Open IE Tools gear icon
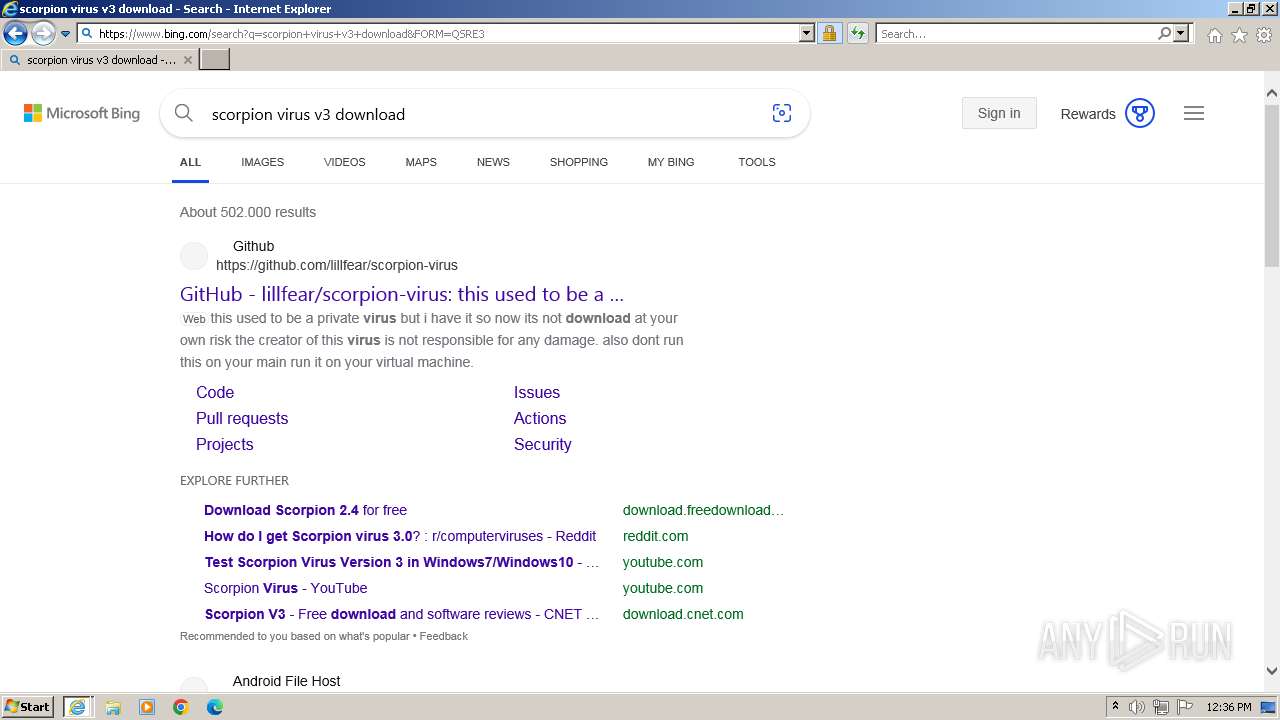1280x720 pixels. (x=1264, y=35)
